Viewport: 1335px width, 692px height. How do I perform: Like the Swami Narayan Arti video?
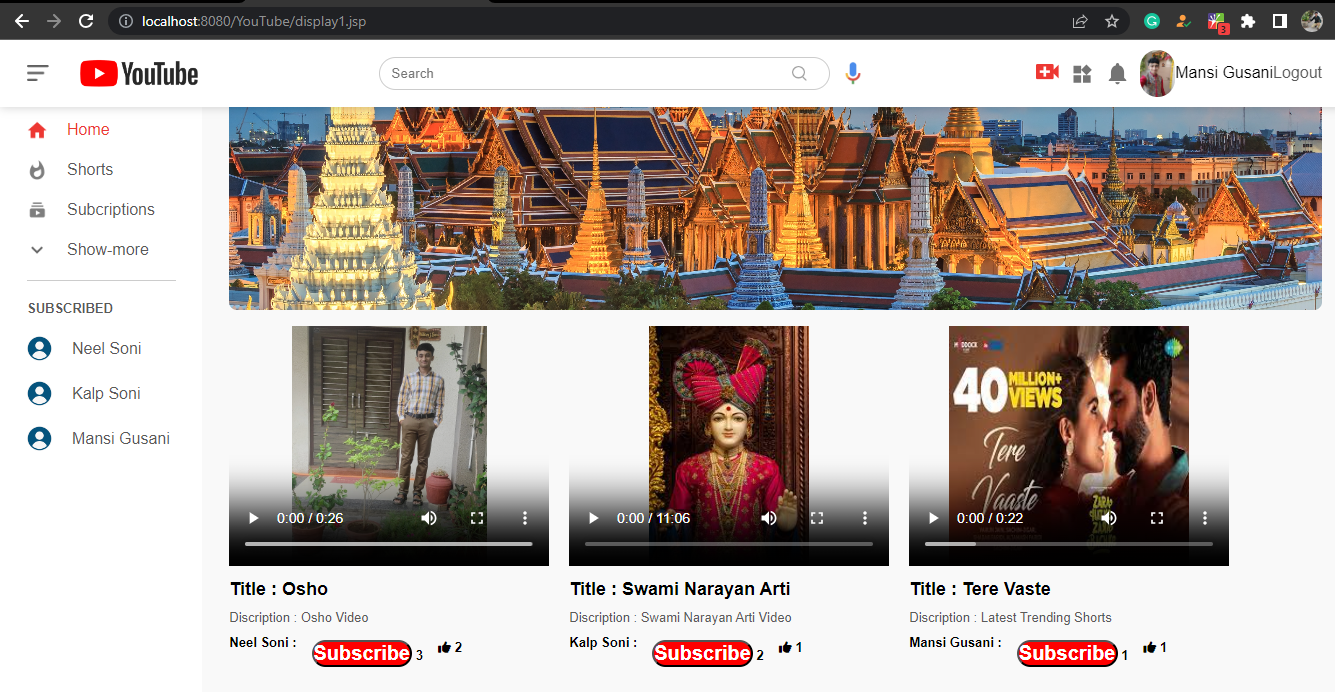[785, 647]
